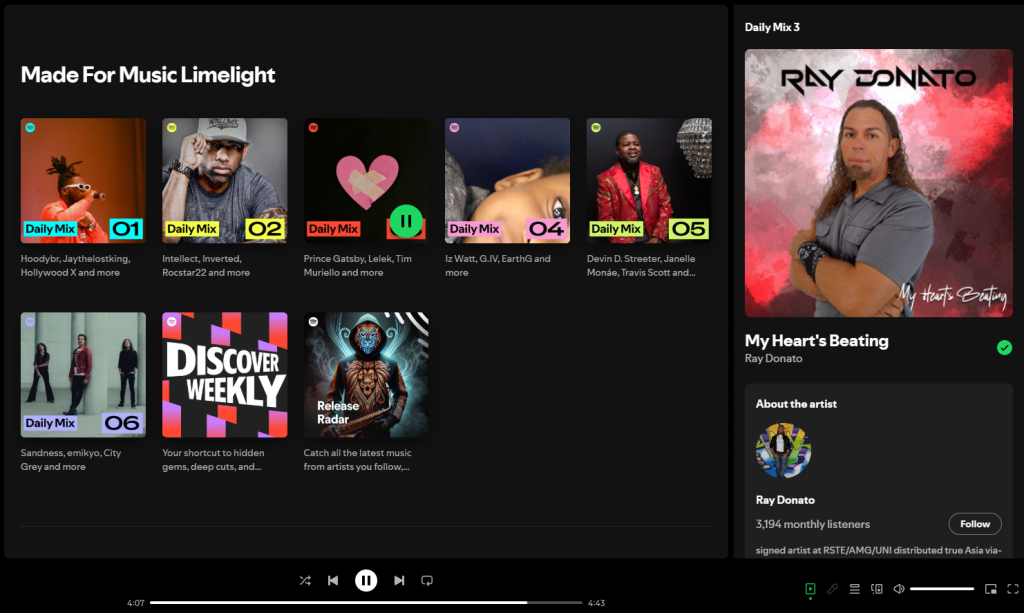Follow Ray Donato
Screen dimensions: 1024x613
974,523
